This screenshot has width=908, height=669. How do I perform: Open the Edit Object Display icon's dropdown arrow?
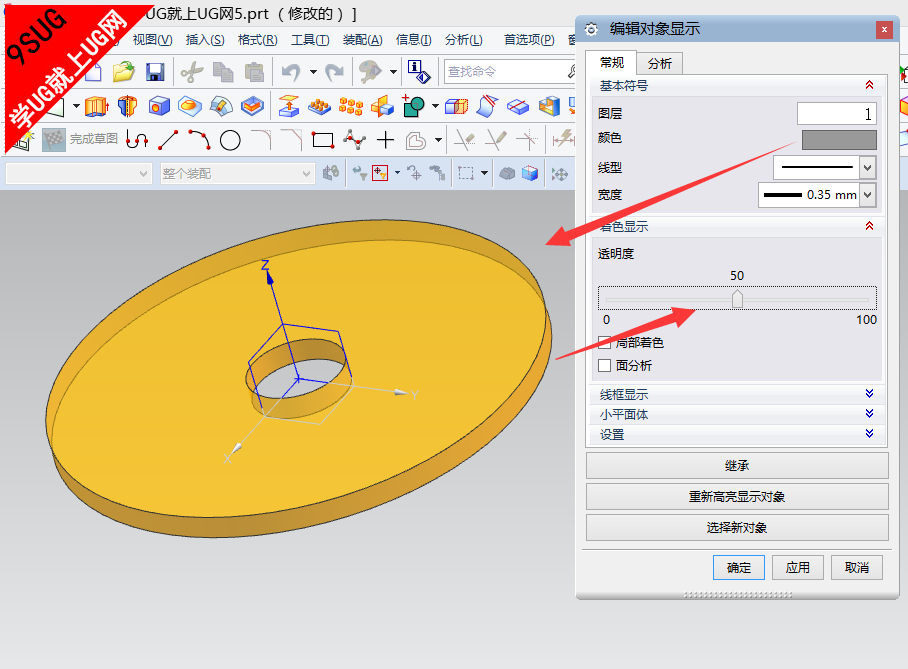[393, 72]
